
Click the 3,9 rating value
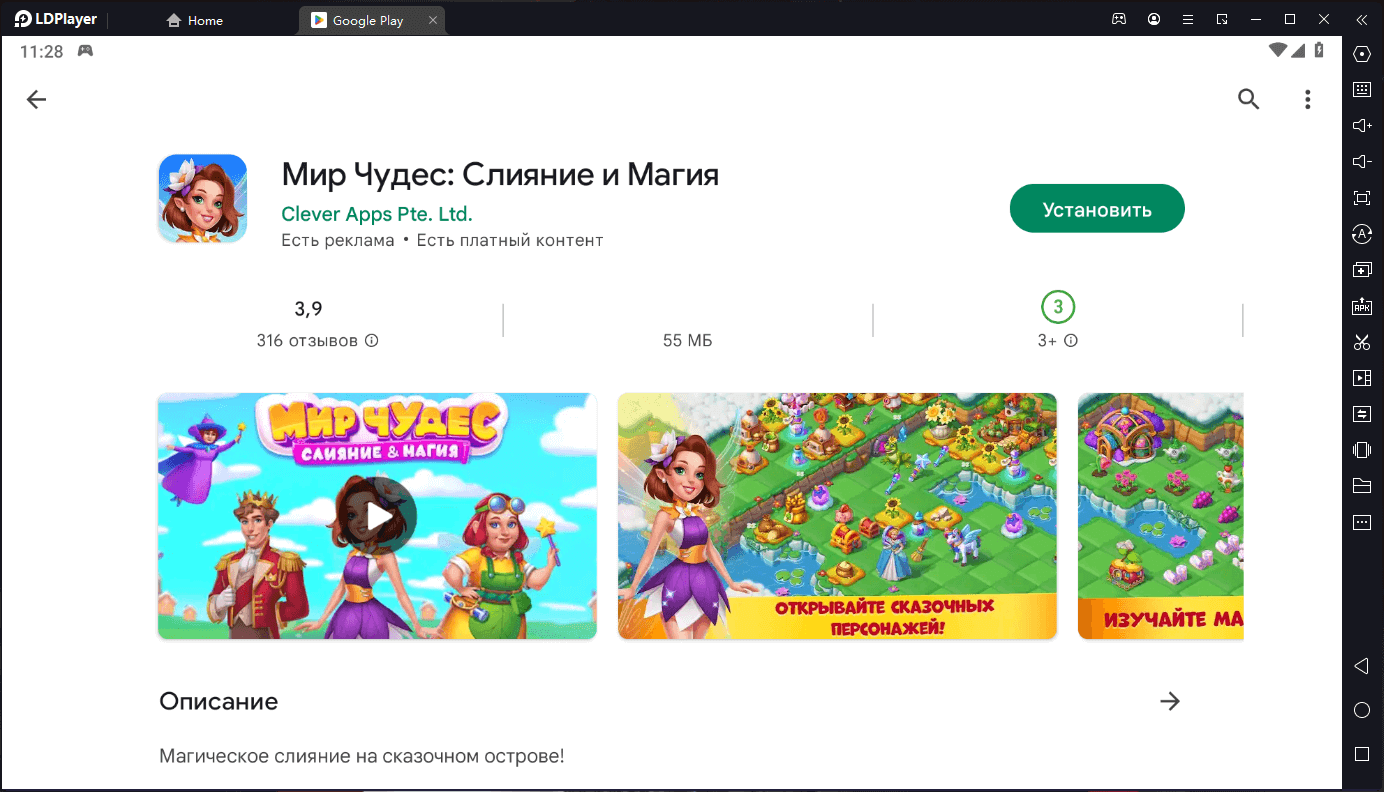308,309
